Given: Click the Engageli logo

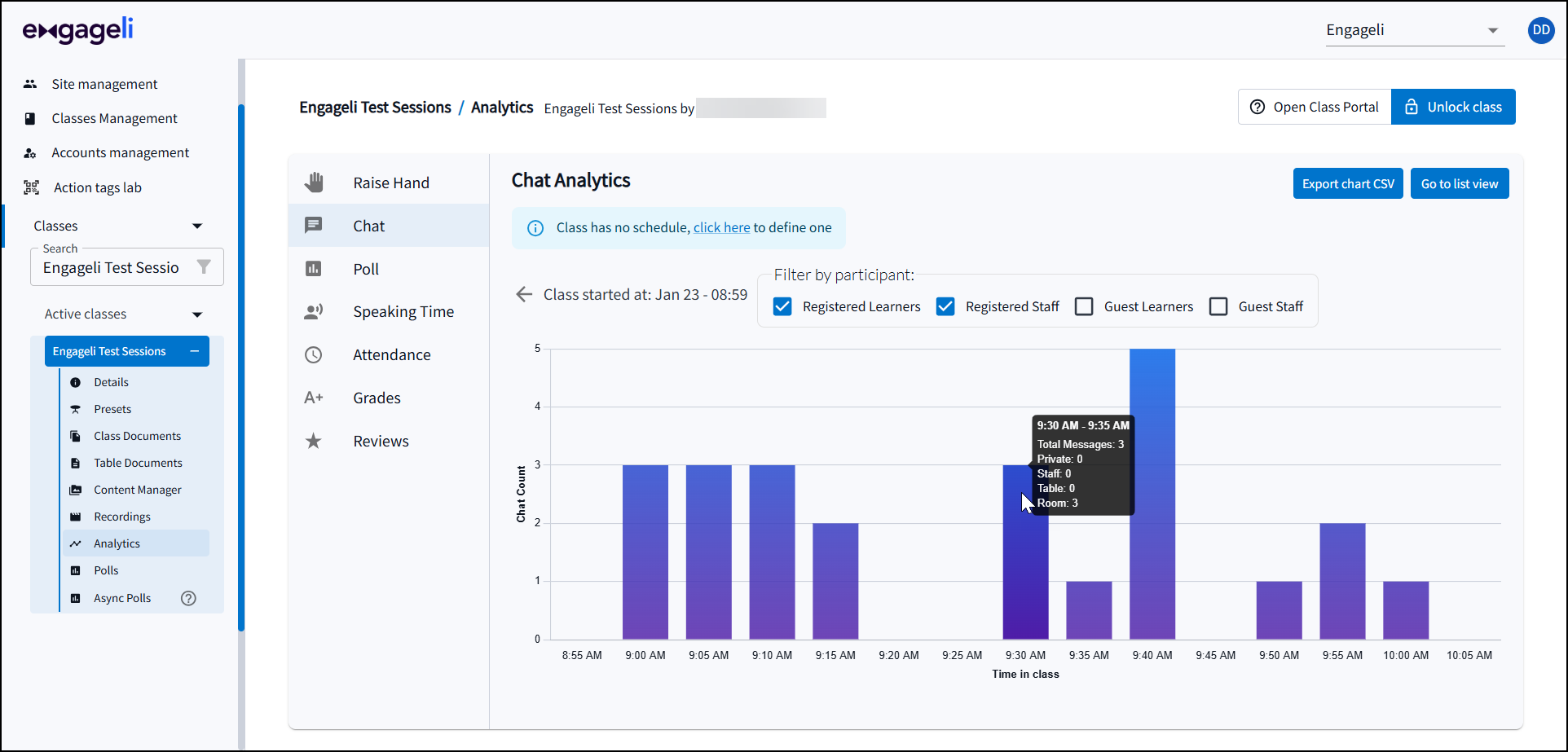Looking at the screenshot, I should (x=77, y=30).
